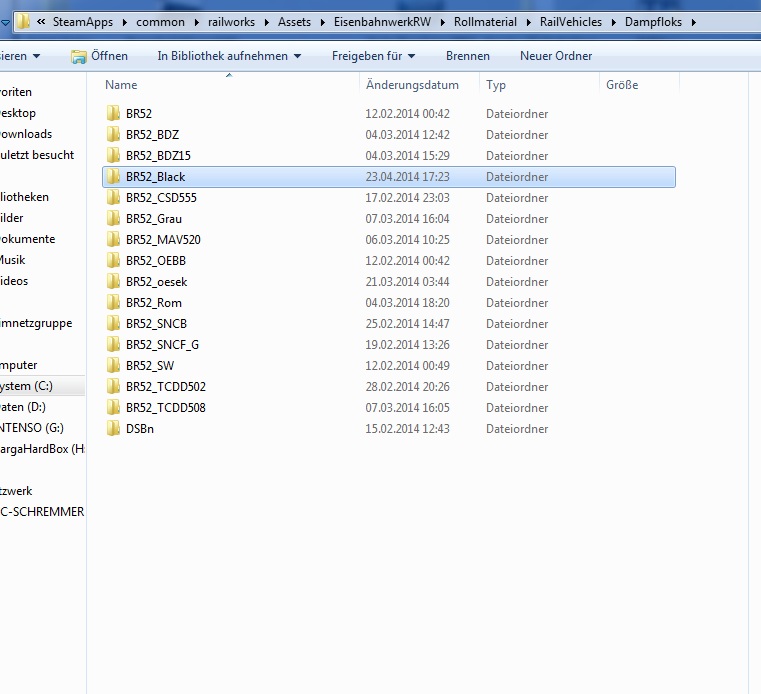Expand dropdown arrow after EisenbahnwerkRW breadcrumb

(442, 22)
